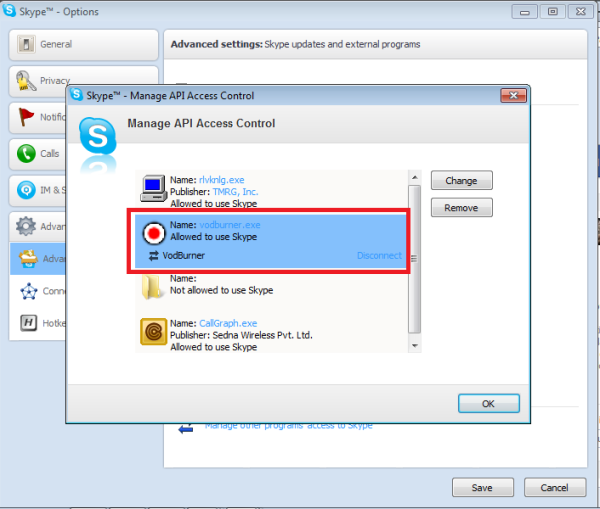Open the Hotkeys sub-item

(38, 323)
